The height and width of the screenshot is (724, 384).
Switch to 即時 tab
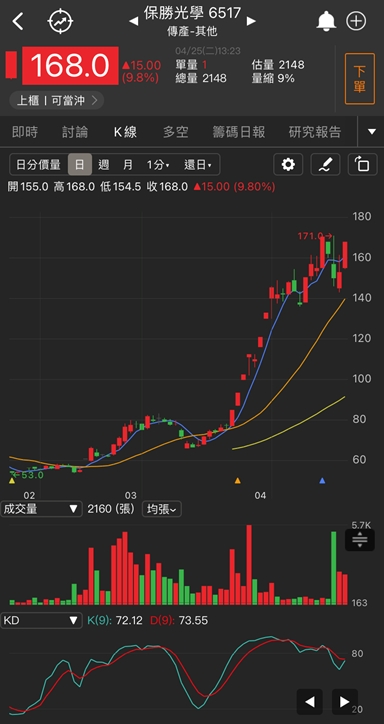[25, 132]
